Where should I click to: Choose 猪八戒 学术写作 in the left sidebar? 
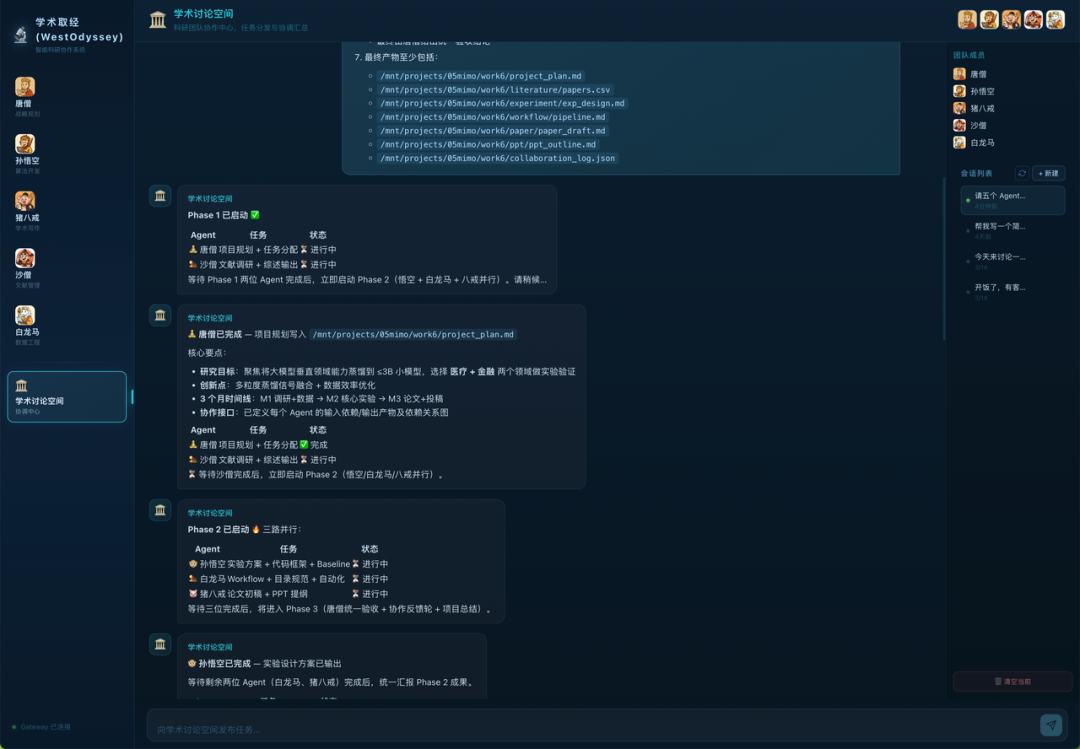pyautogui.click(x=25, y=206)
